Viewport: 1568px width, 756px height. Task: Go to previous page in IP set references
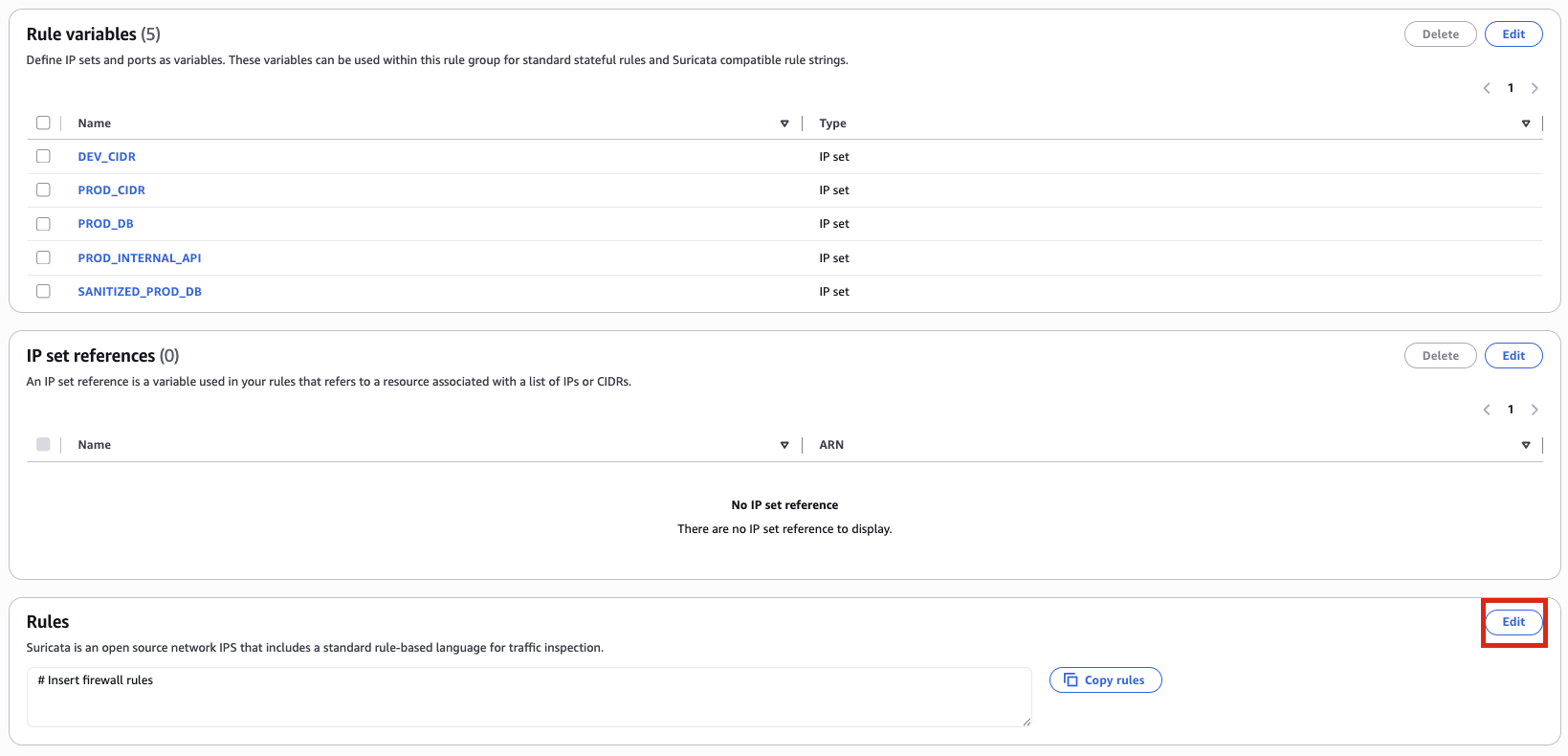point(1487,410)
